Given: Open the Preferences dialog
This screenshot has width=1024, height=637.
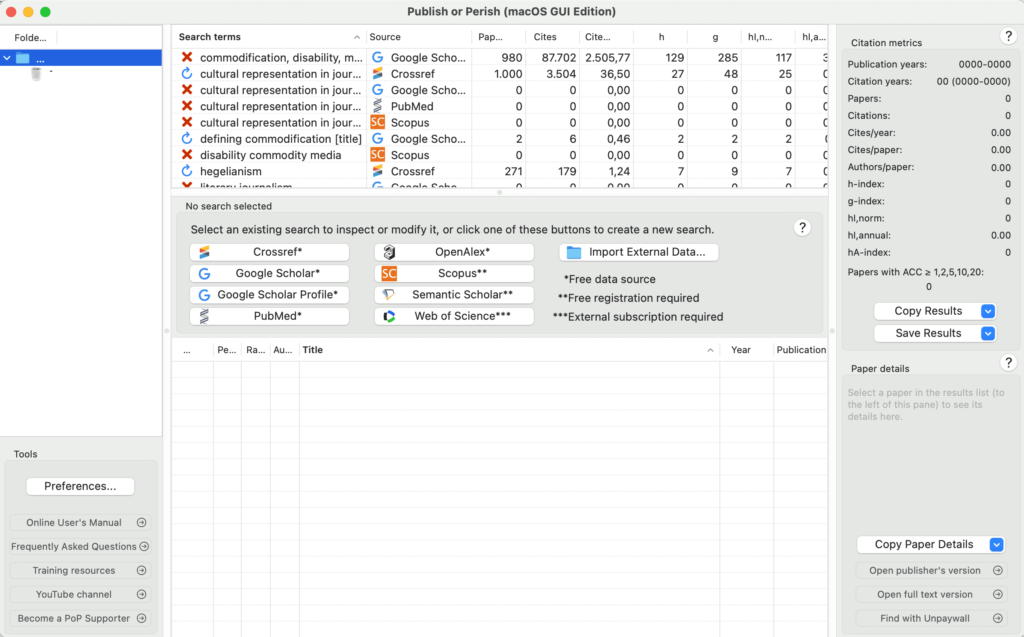Looking at the screenshot, I should [x=80, y=487].
